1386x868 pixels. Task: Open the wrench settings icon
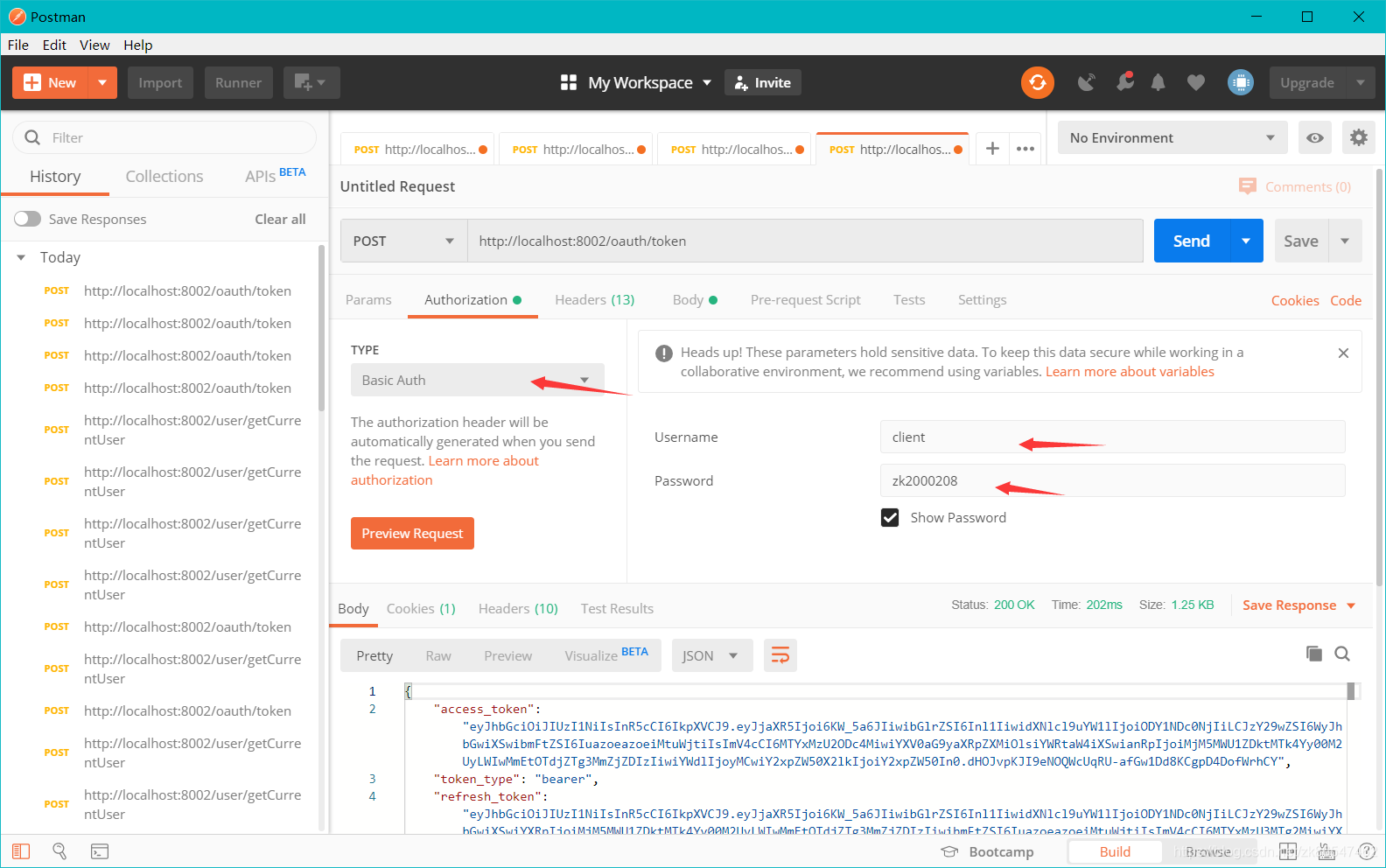[x=1124, y=82]
